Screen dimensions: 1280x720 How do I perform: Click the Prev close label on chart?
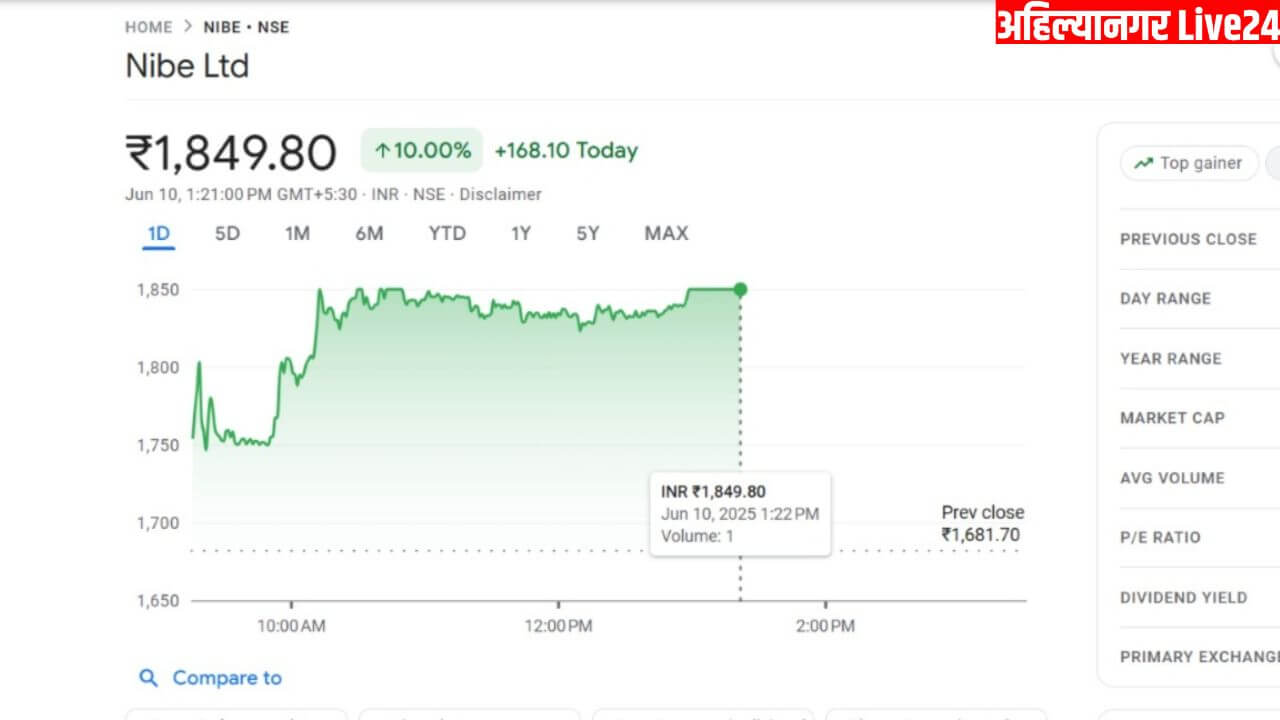coord(983,512)
